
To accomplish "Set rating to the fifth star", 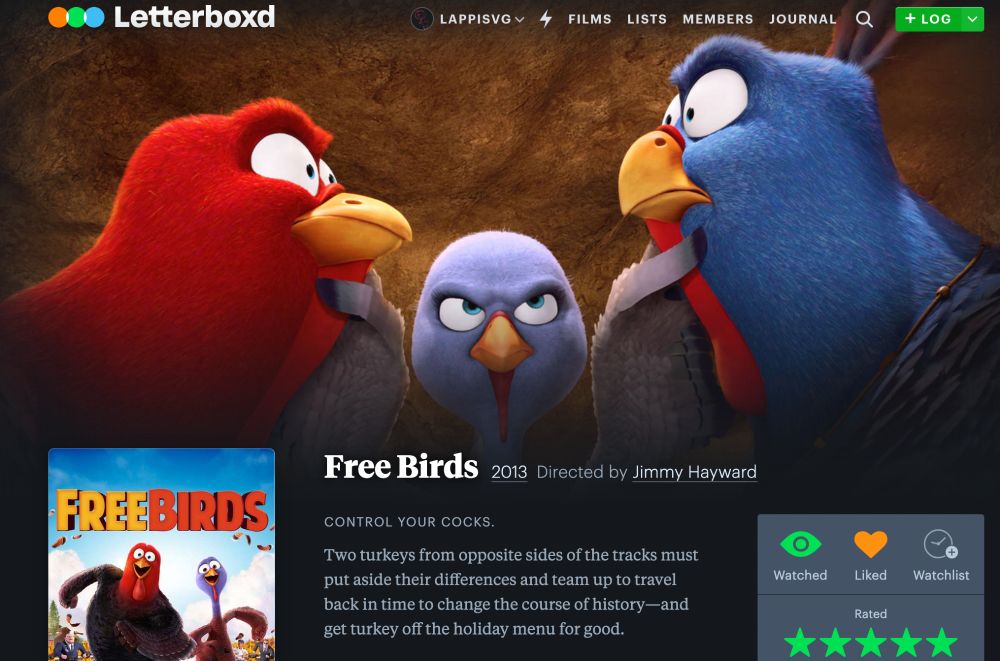I will coord(941,643).
